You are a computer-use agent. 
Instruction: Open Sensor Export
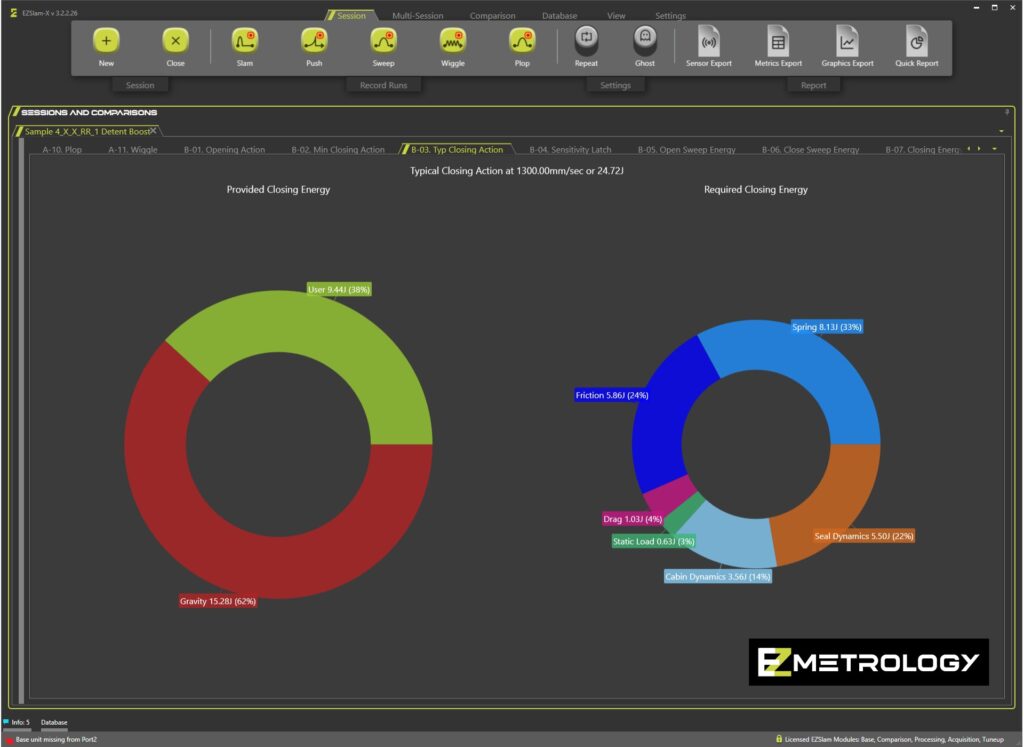pos(709,43)
